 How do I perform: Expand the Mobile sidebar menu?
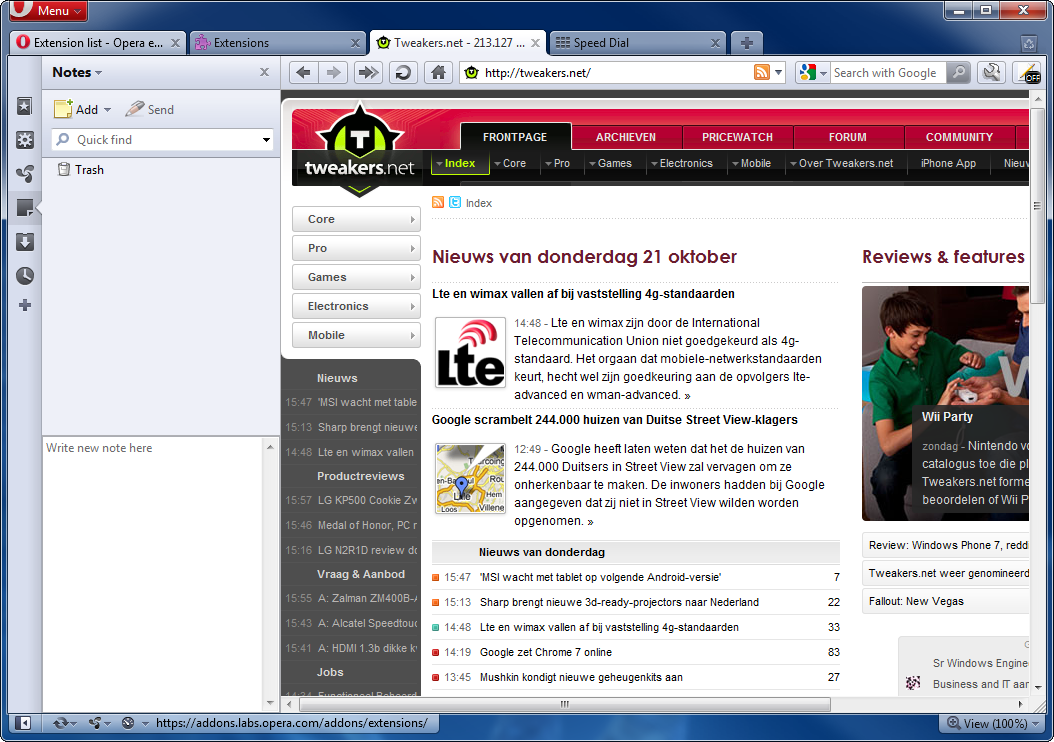click(x=356, y=335)
